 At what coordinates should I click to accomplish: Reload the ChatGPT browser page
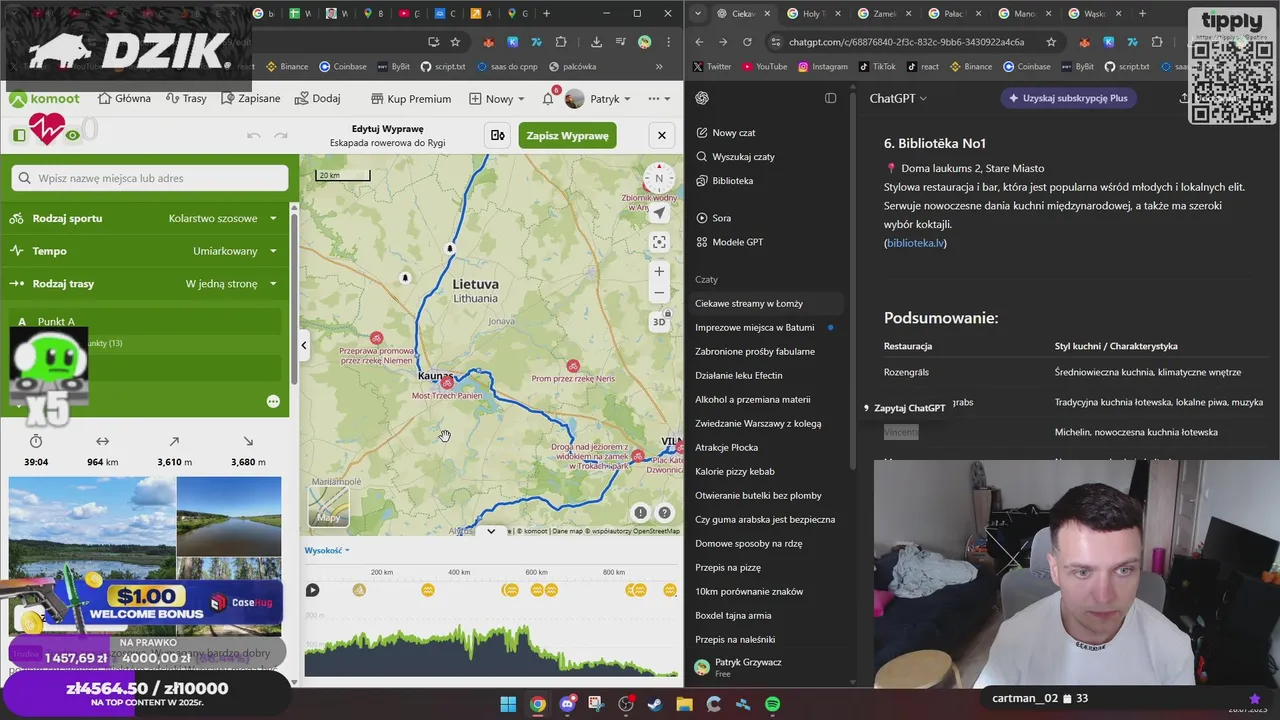pos(747,42)
